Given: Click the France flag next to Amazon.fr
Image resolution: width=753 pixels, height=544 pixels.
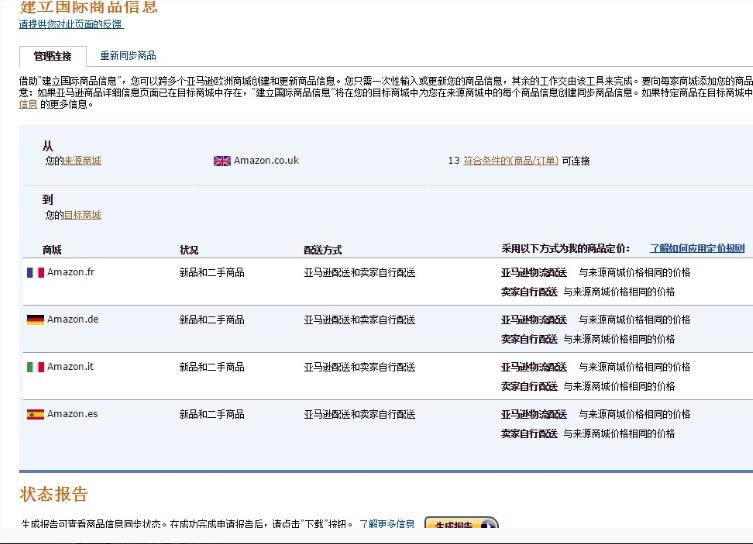Looking at the screenshot, I should 36,273.
